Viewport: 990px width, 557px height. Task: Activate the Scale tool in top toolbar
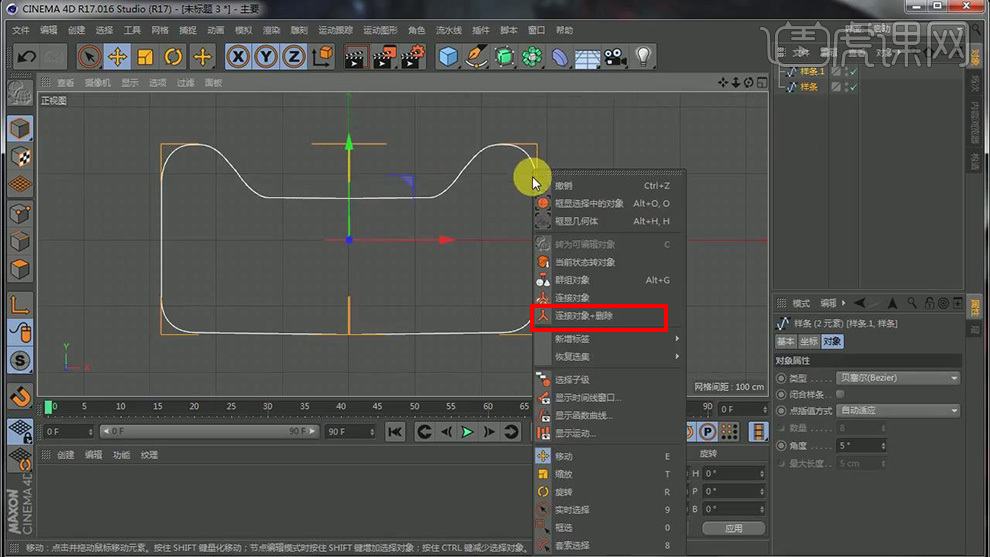tap(145, 57)
